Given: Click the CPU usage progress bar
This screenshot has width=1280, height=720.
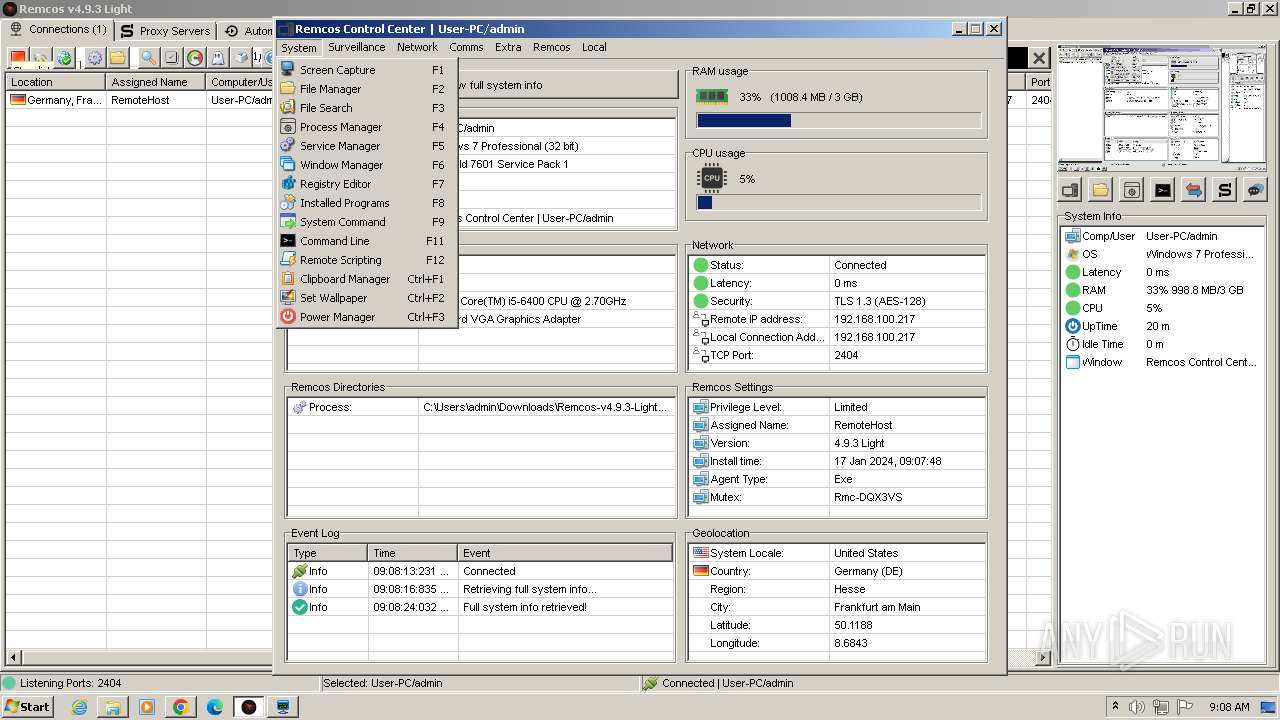Looking at the screenshot, I should (838, 203).
